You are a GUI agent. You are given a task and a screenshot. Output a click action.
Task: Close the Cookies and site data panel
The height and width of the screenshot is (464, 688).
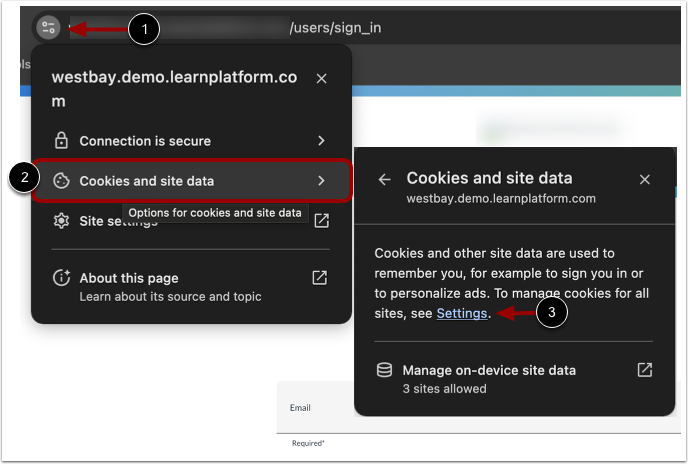[x=645, y=180]
